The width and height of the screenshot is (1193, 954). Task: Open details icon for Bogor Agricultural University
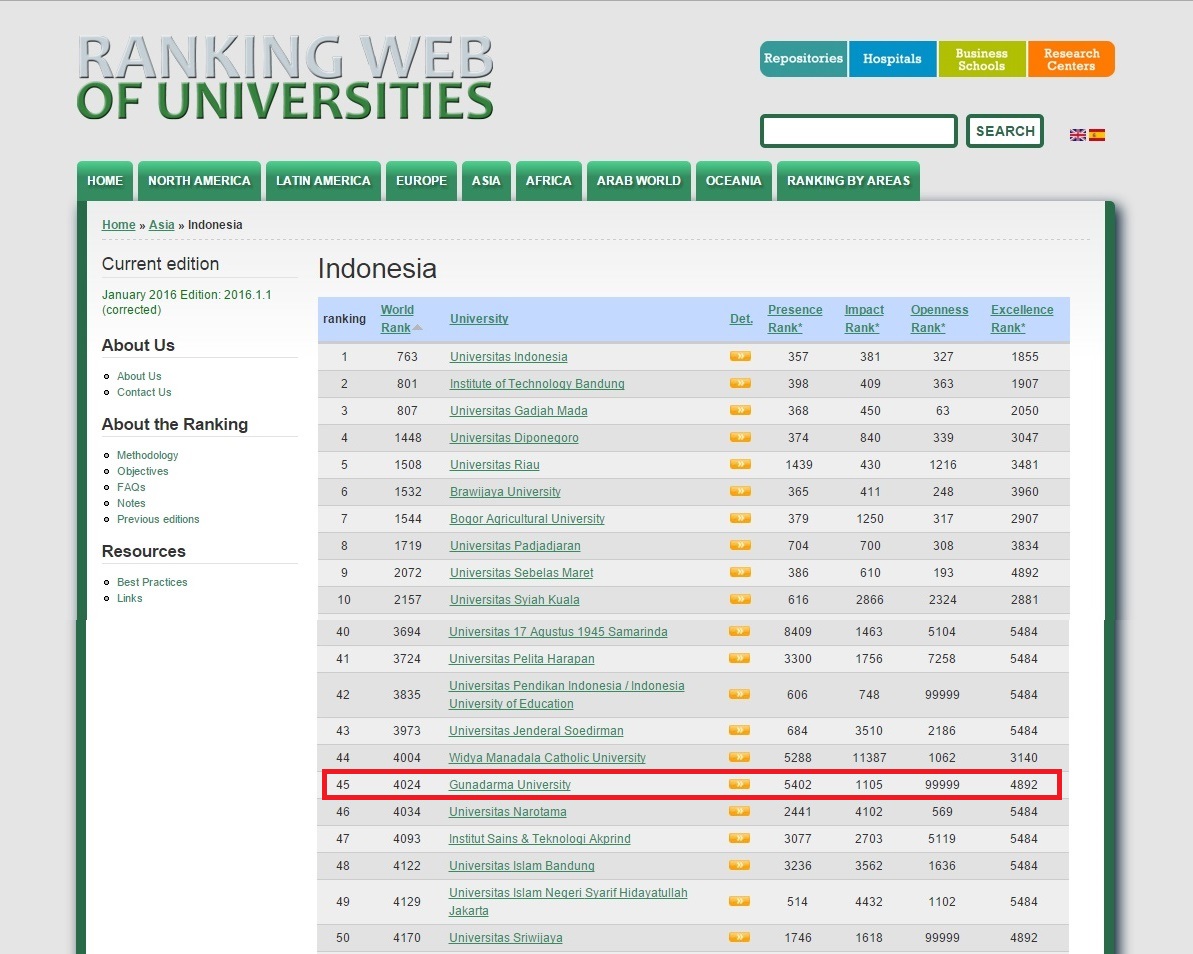(x=740, y=518)
